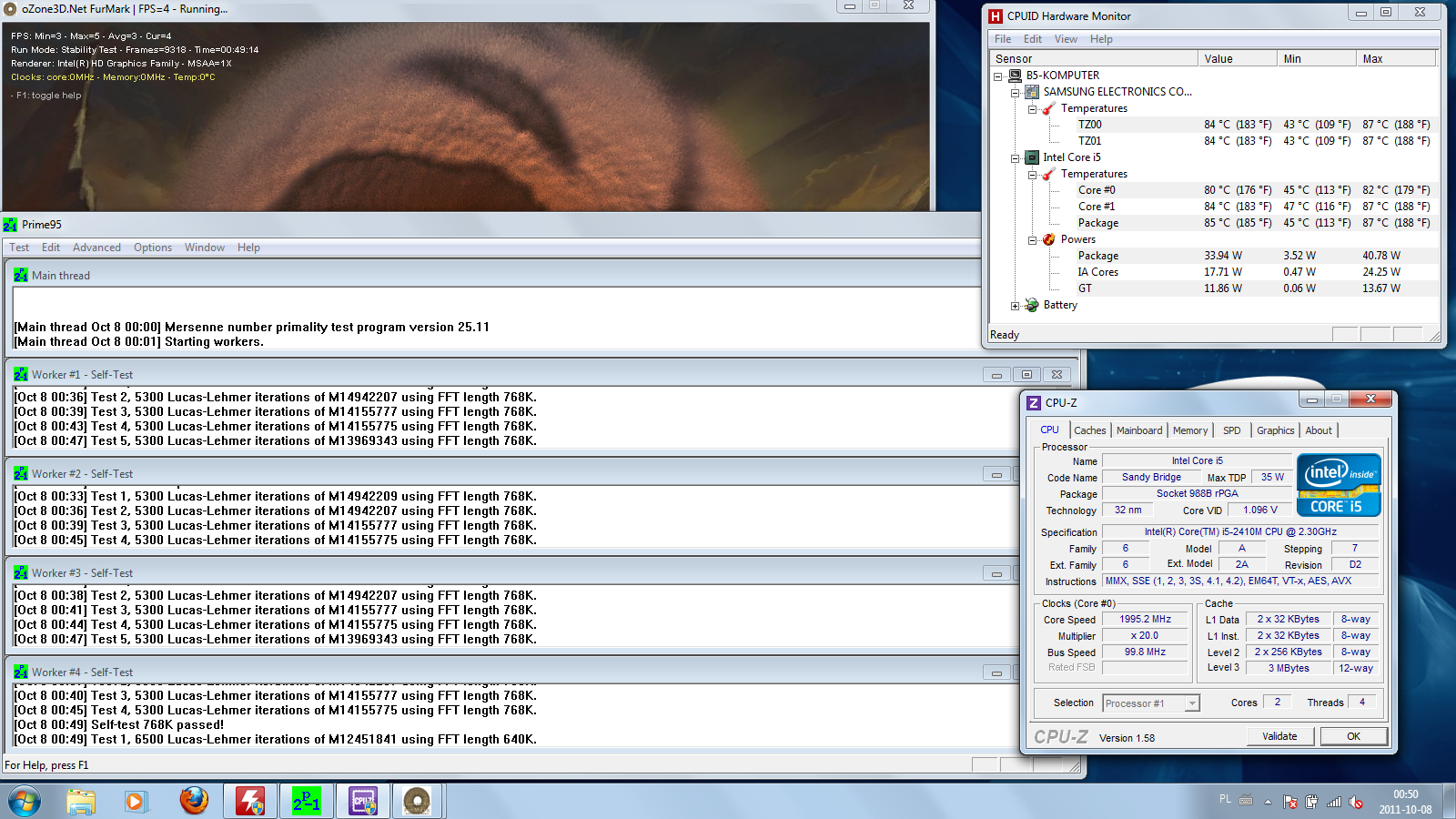
Task: Show hidden tray icons arrow
Action: (x=1268, y=802)
